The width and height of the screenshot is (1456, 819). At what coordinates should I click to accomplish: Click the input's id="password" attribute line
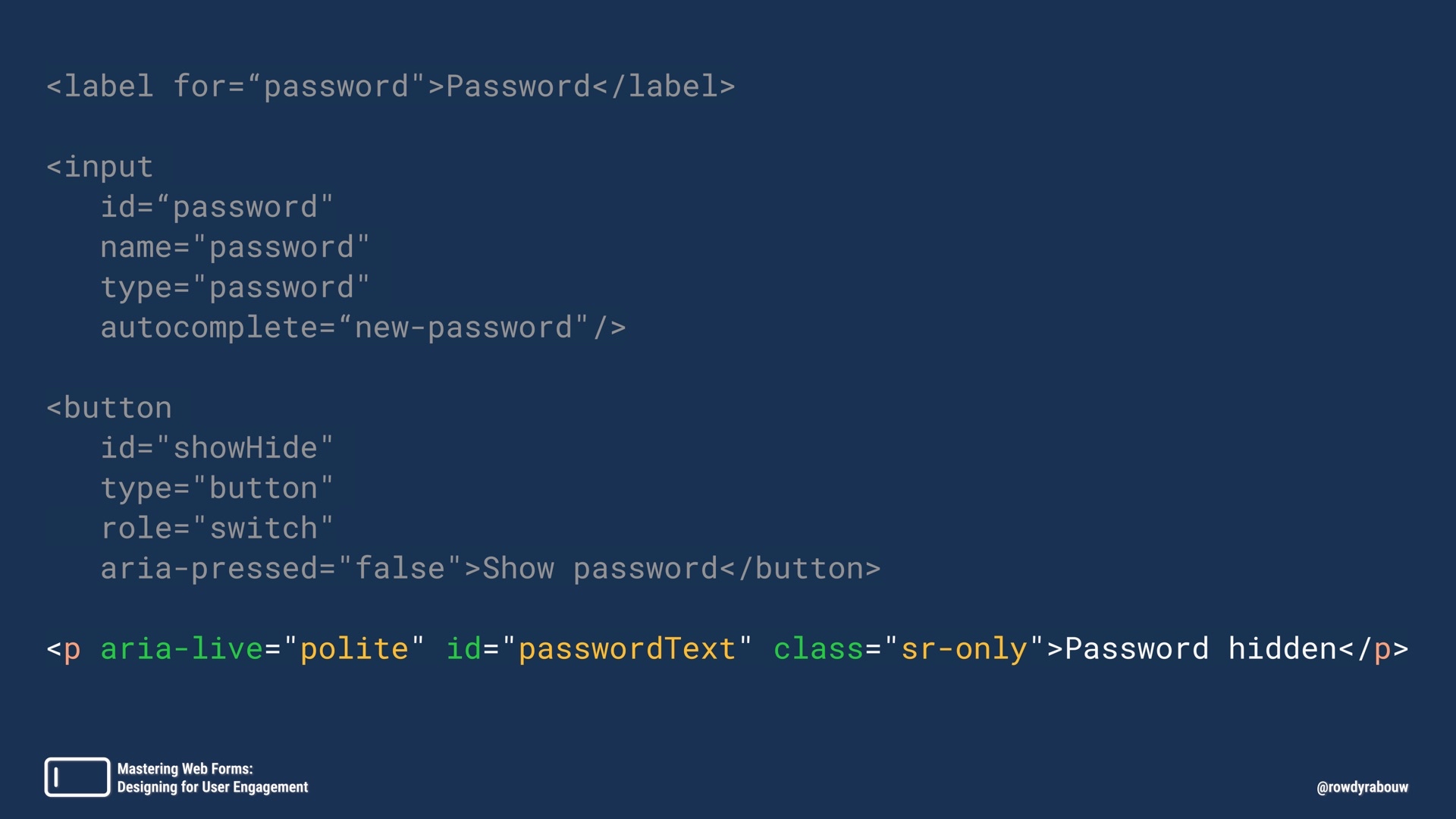[x=217, y=207]
